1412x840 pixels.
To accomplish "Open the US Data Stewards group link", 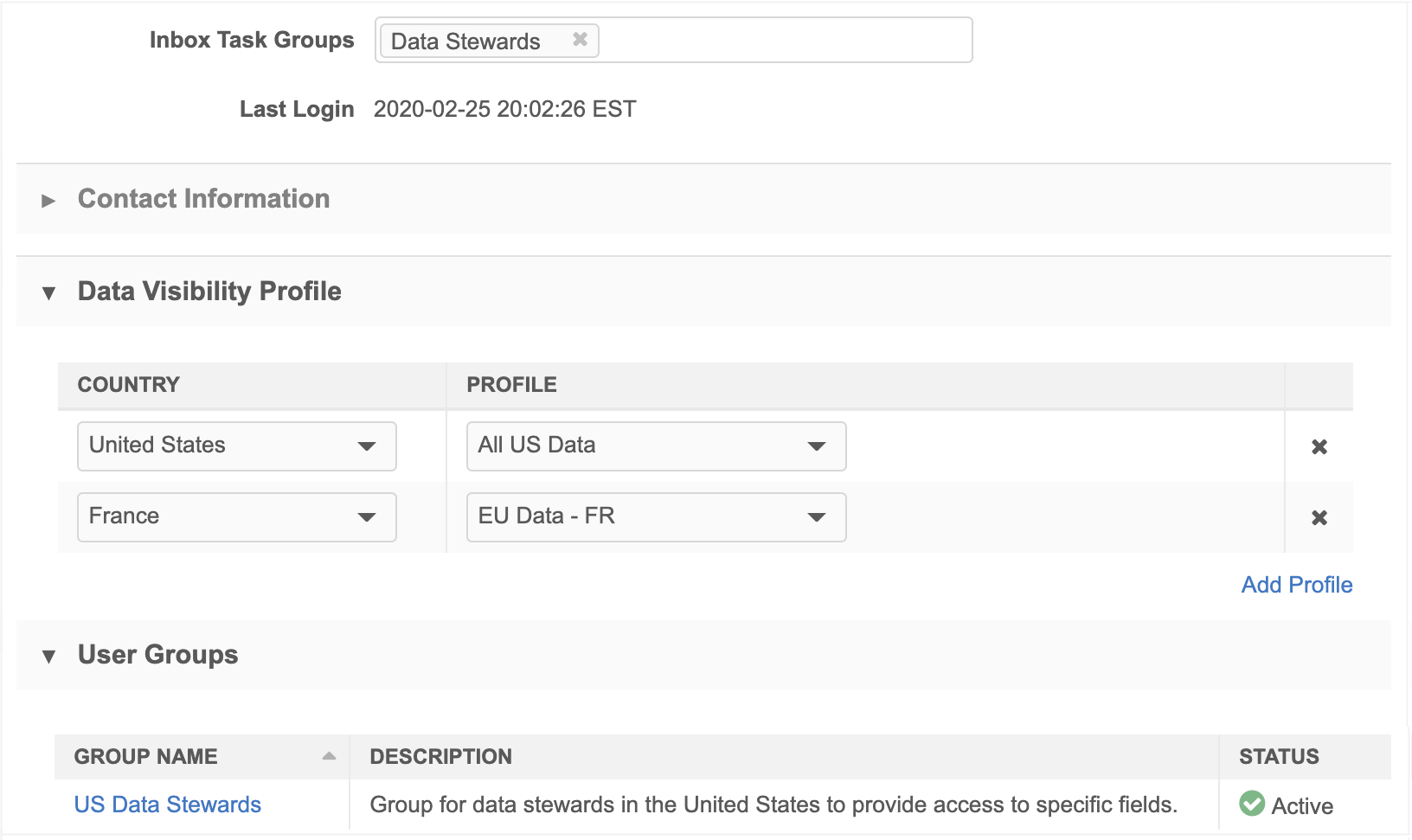I will tap(168, 805).
